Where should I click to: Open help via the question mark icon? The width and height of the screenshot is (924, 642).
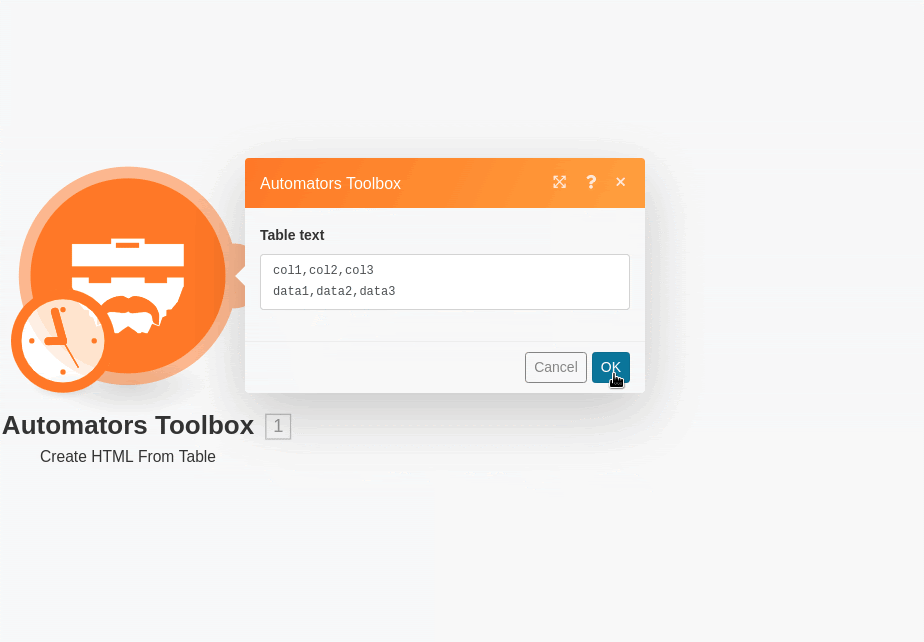click(591, 182)
